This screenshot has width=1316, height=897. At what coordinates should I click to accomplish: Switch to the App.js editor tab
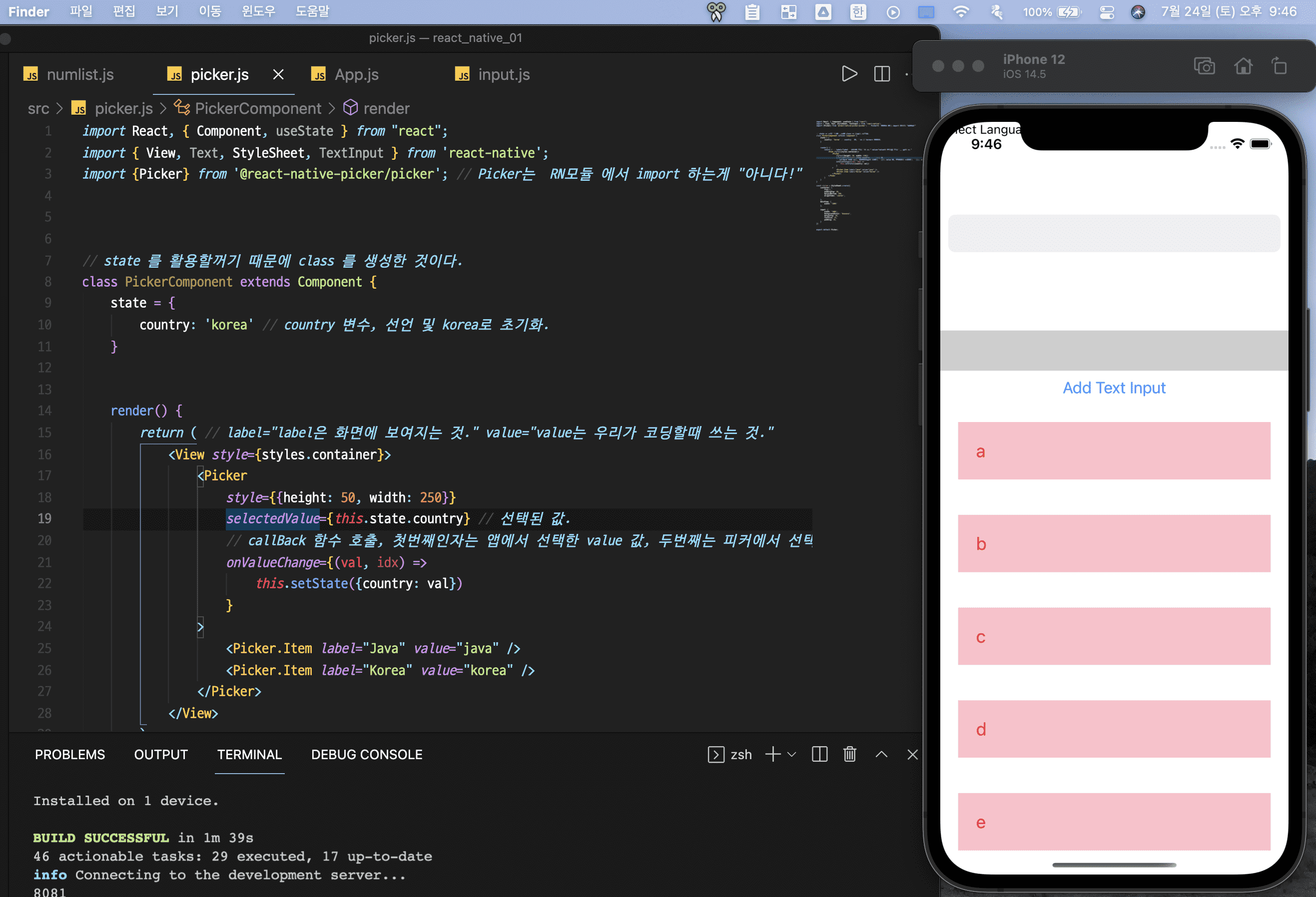click(356, 75)
